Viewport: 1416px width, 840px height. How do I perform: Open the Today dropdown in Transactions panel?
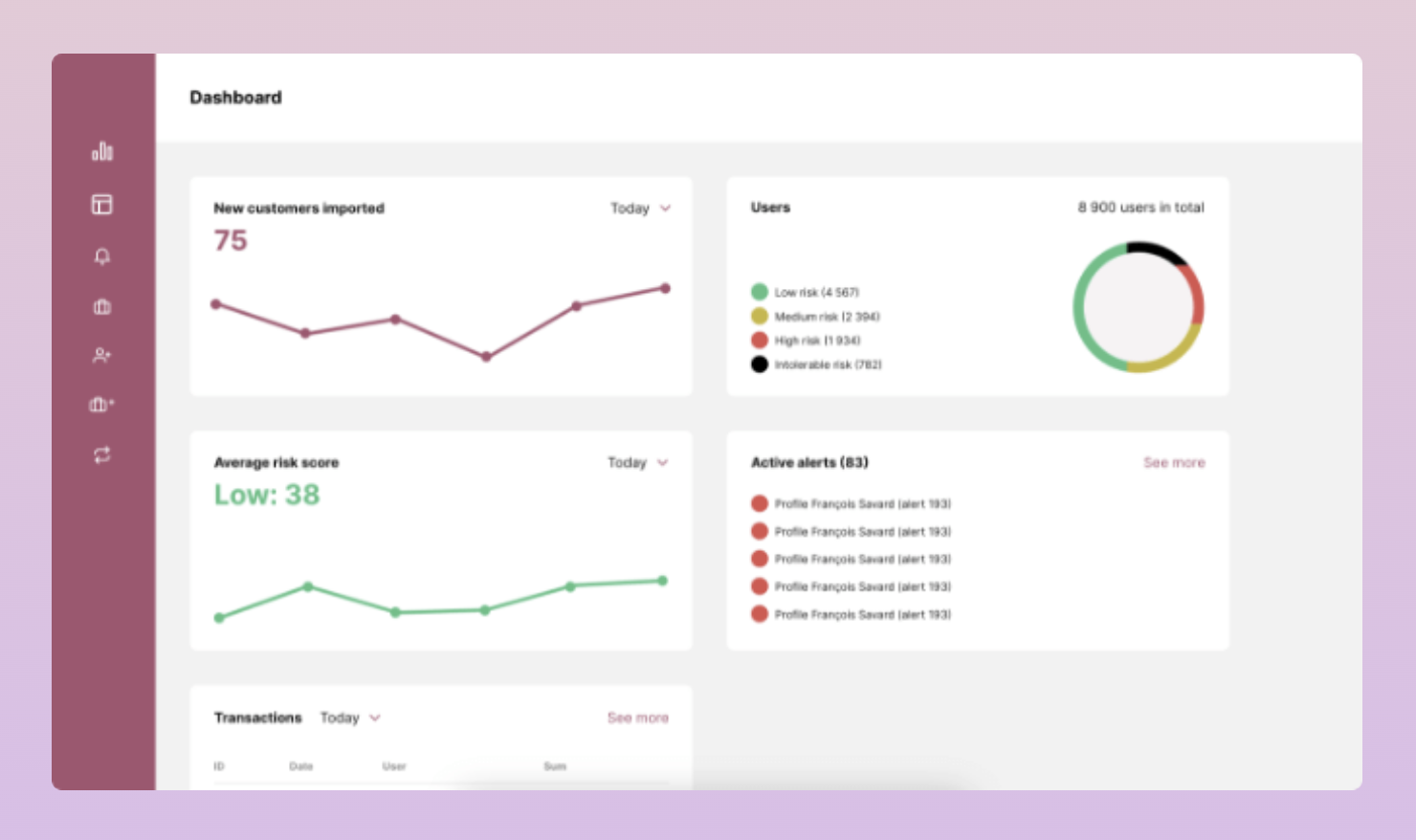coord(350,718)
